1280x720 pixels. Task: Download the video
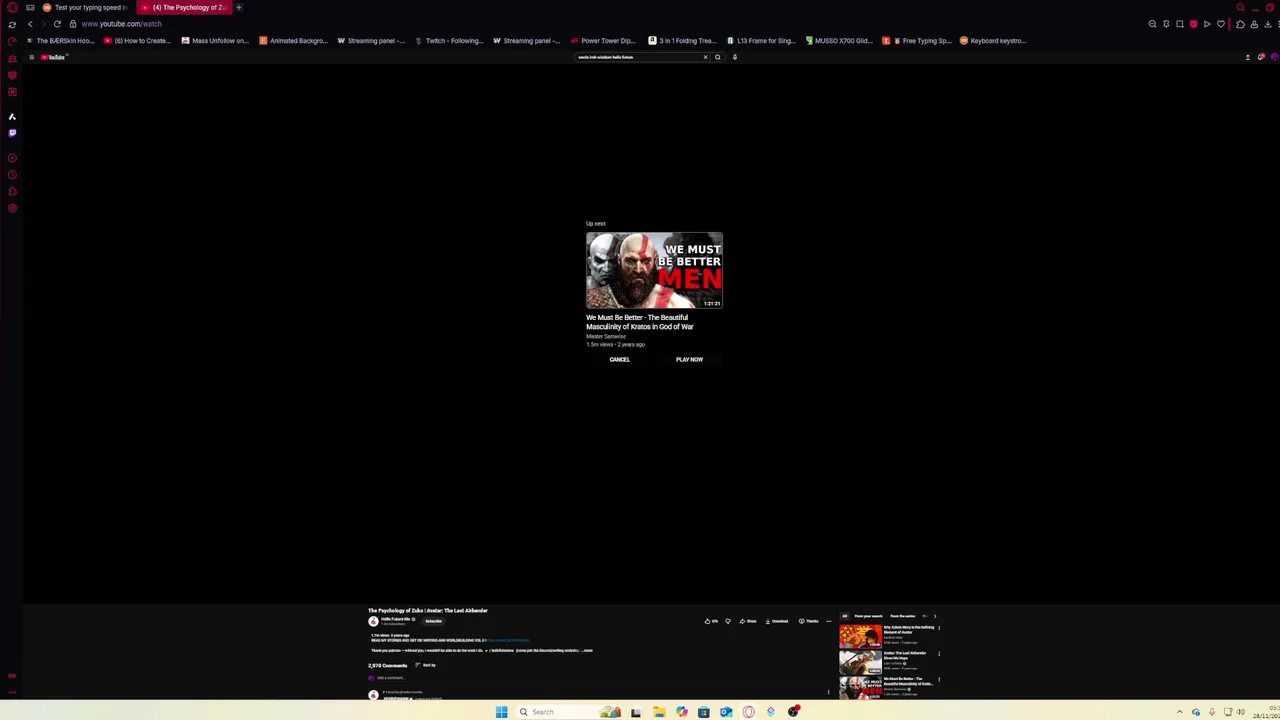click(x=777, y=621)
